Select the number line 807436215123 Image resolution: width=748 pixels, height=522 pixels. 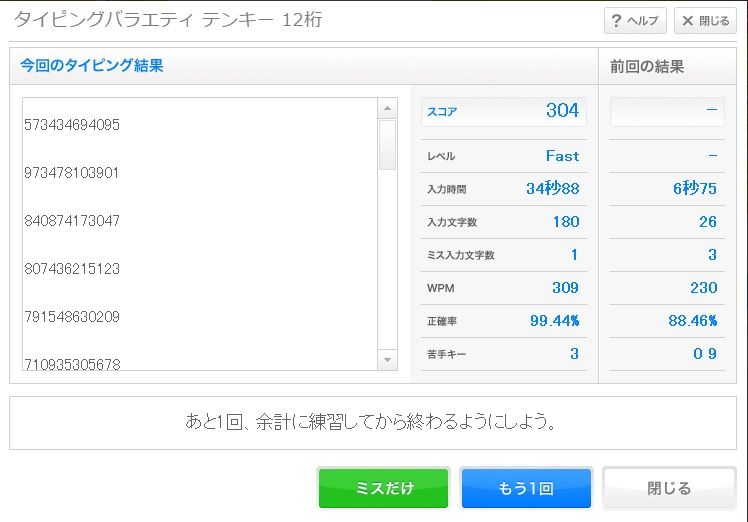point(72,269)
